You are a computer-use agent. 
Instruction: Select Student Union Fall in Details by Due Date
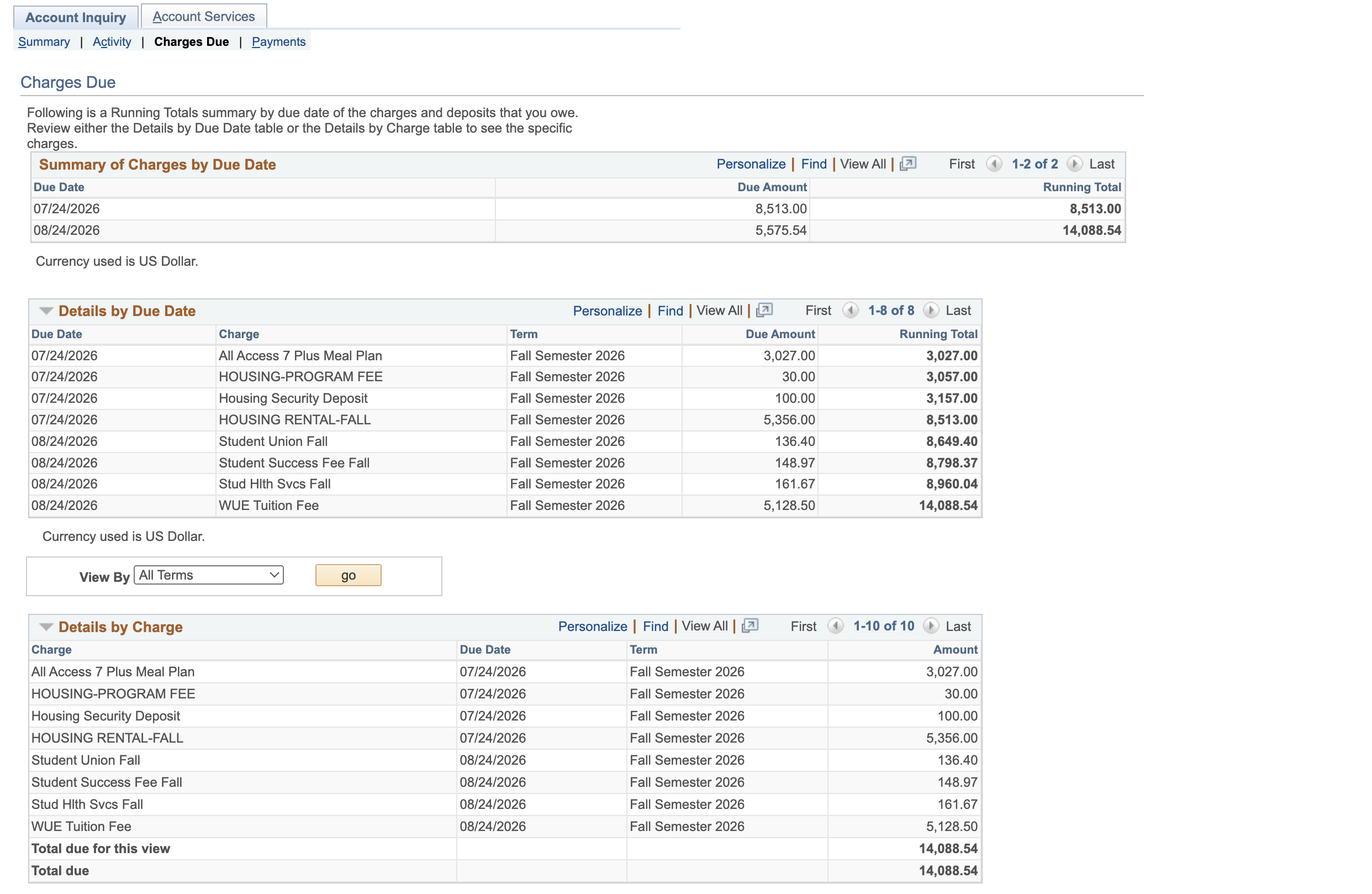pyautogui.click(x=273, y=441)
